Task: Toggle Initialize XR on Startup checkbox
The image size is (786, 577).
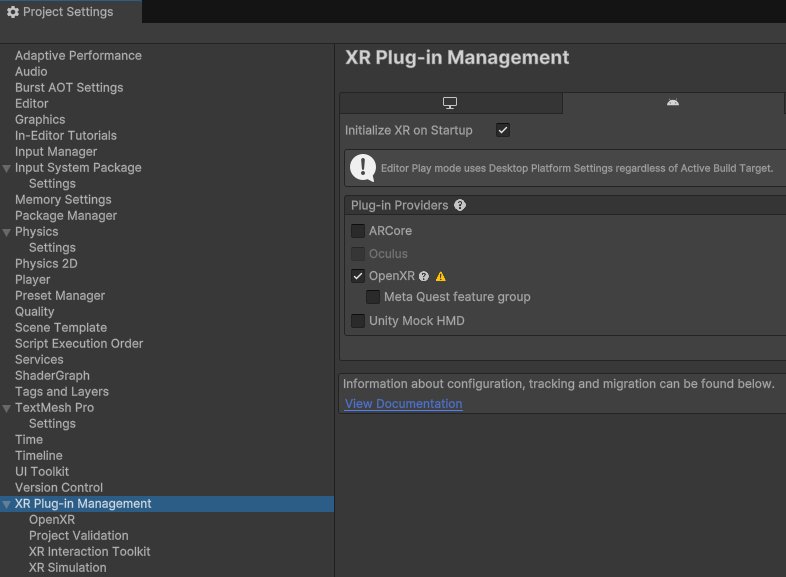Action: tap(503, 130)
